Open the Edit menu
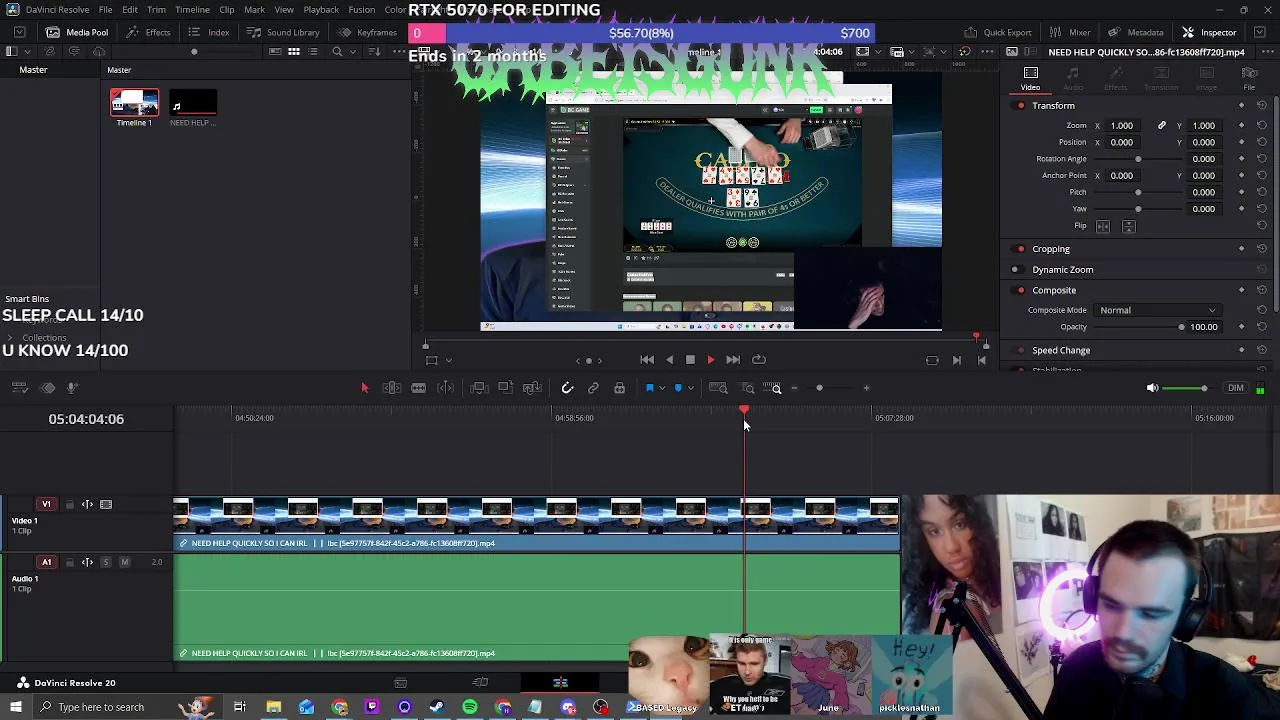Viewport: 1280px width, 720px height. coord(130,10)
